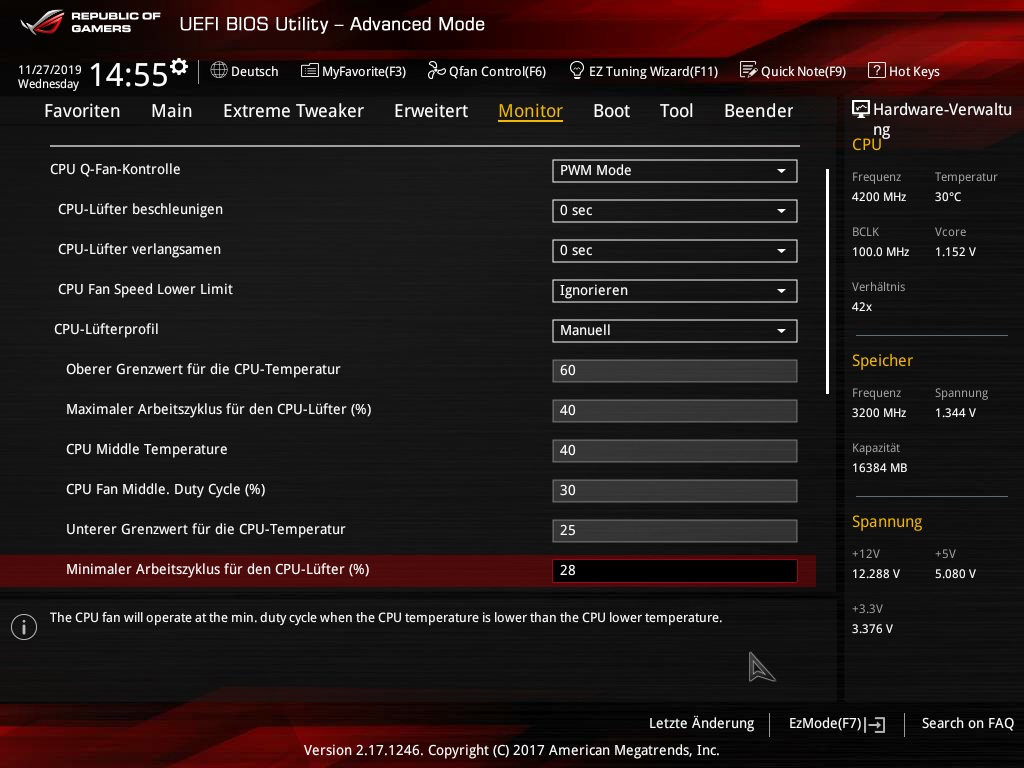Switch to the Boot tab

[x=611, y=111]
